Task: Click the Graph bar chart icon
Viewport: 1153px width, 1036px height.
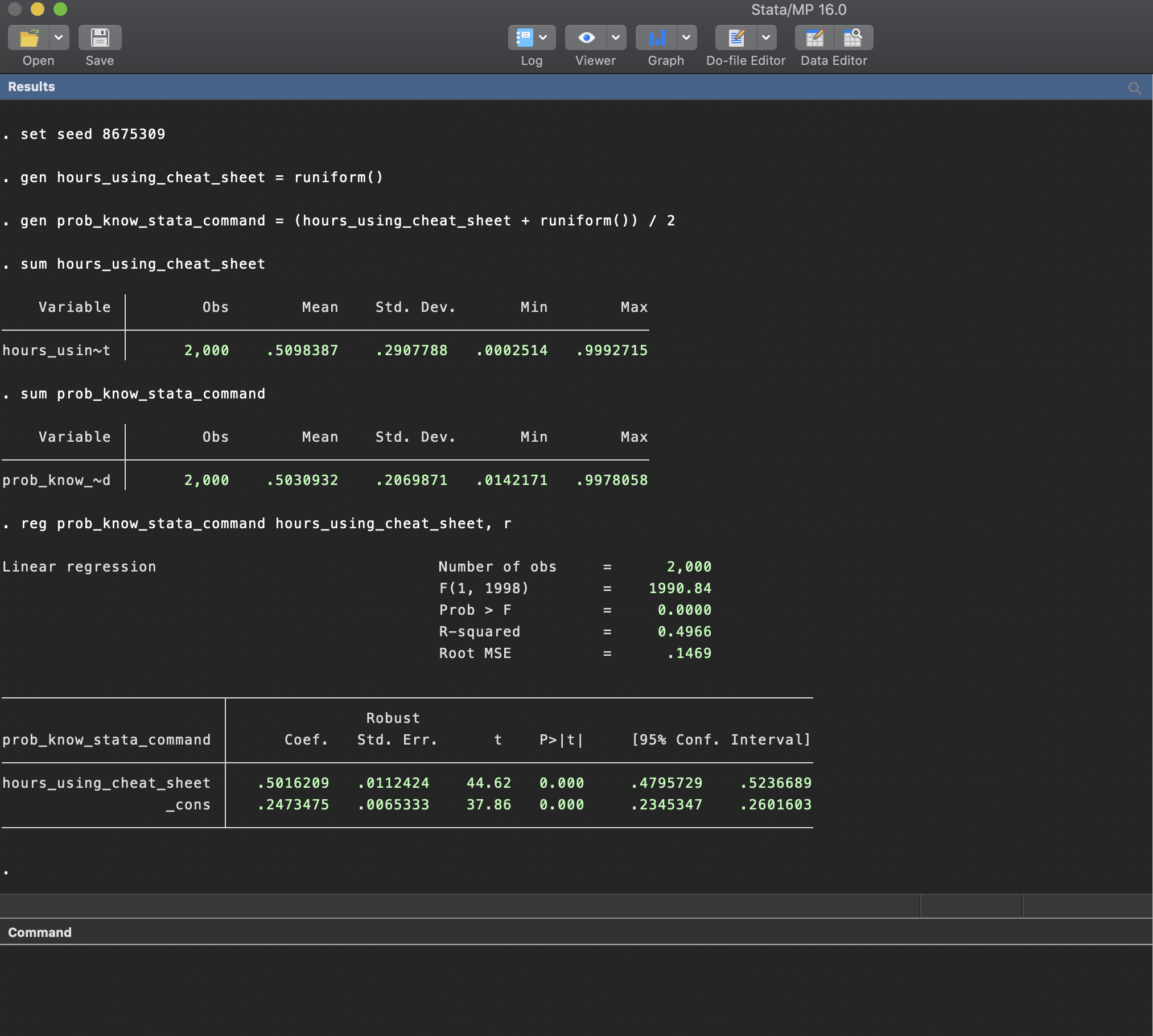Action: point(657,38)
